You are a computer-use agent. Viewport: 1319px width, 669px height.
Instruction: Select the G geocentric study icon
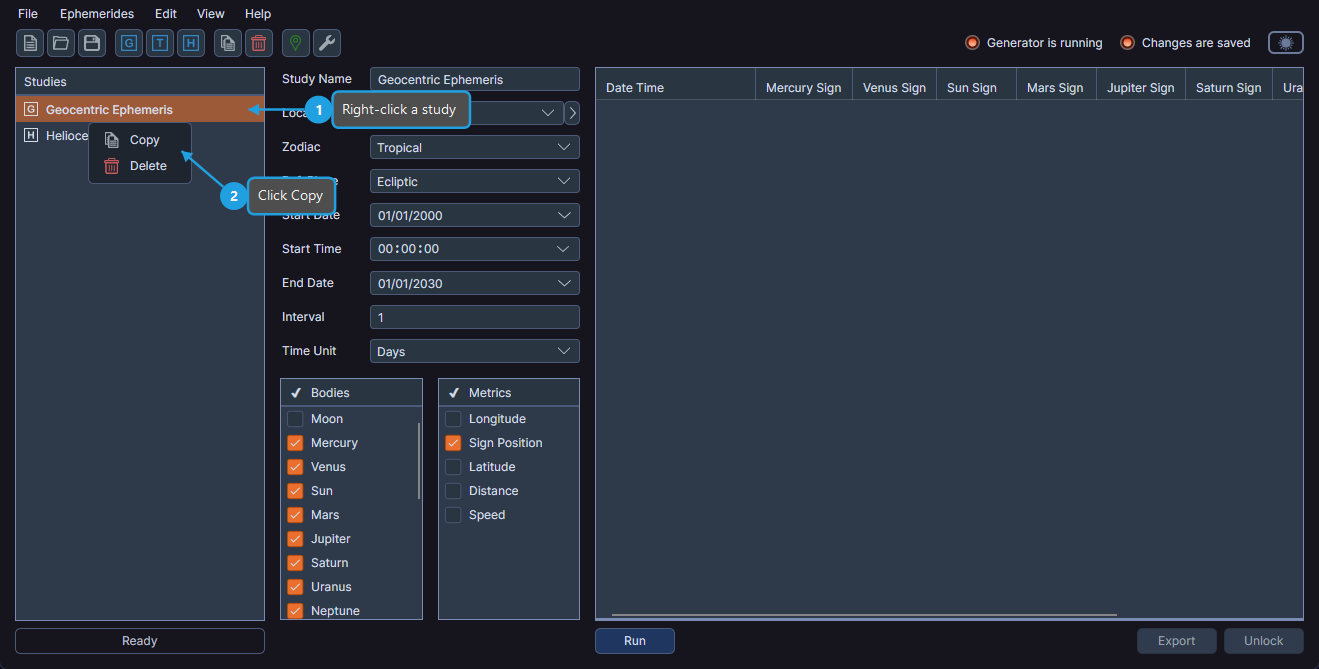point(128,43)
